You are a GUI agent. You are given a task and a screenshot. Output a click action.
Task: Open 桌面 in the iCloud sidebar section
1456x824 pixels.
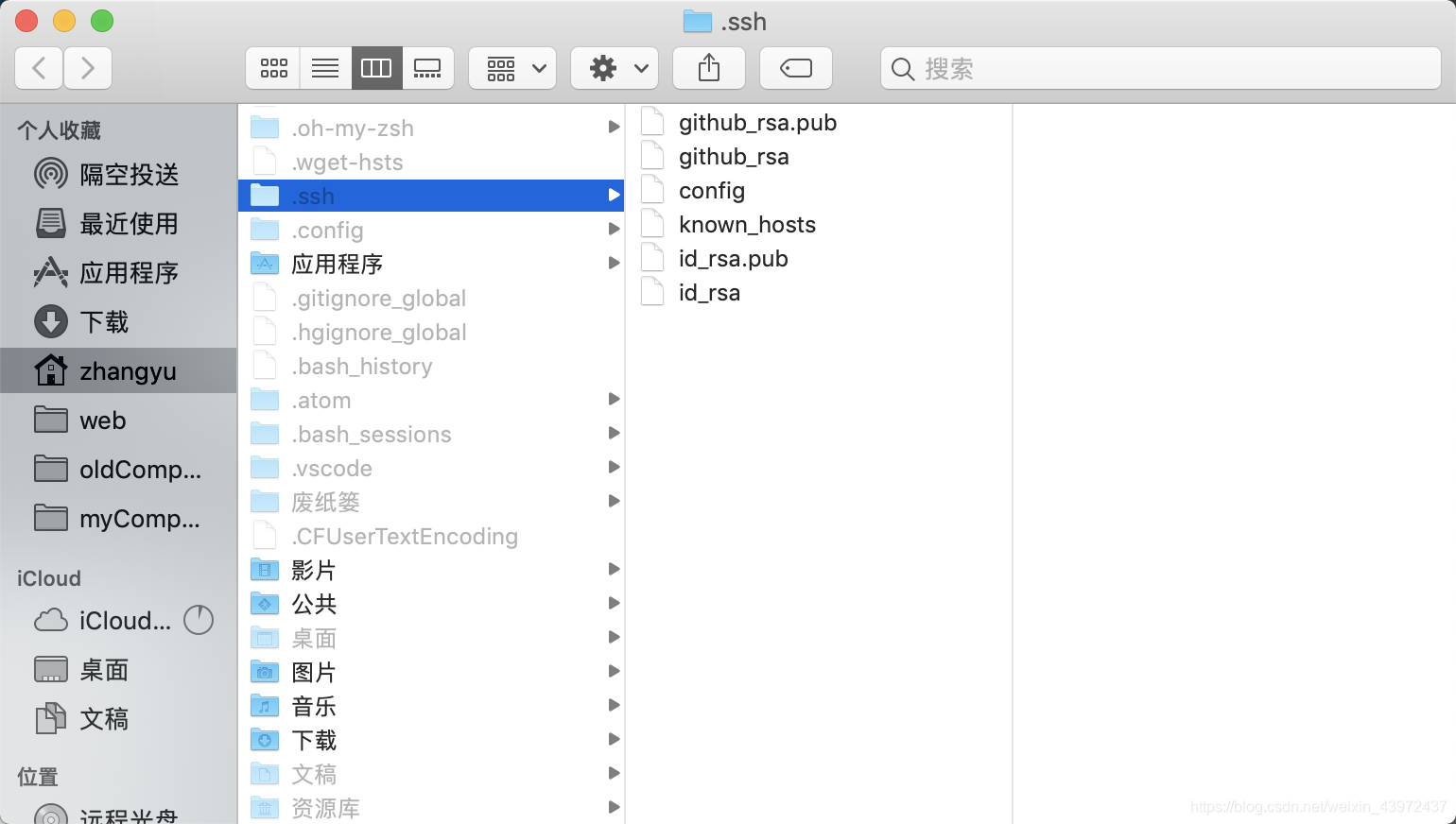coord(118,670)
